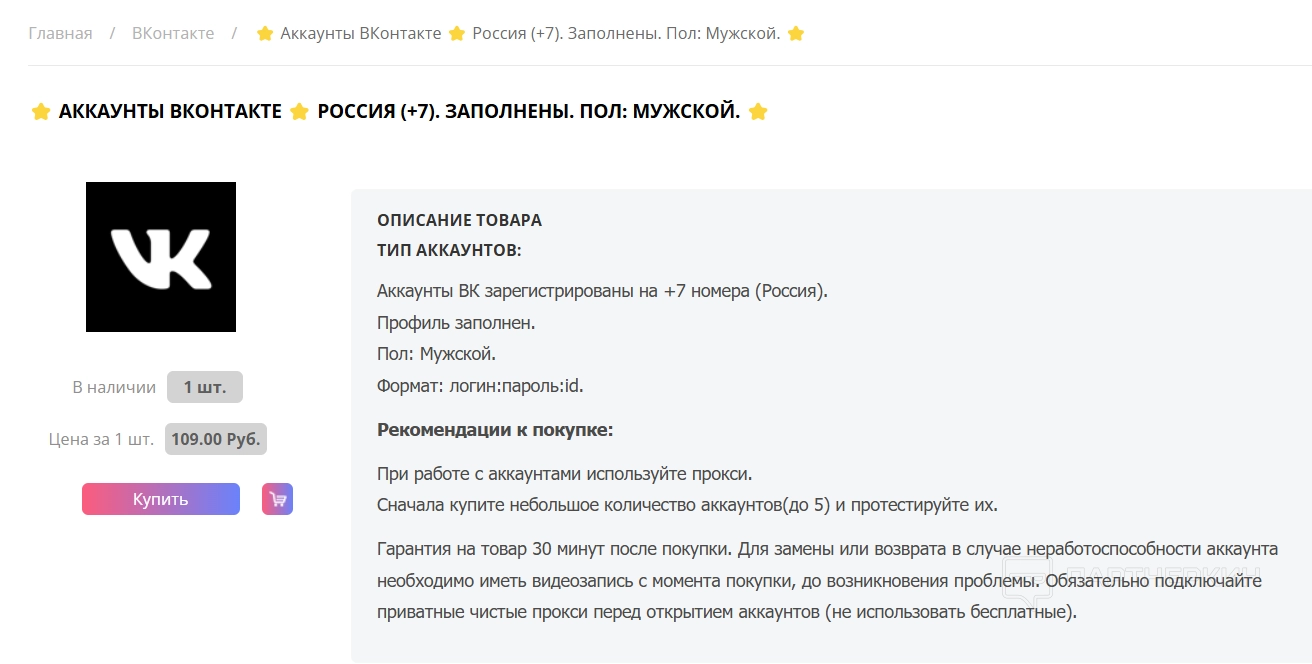The height and width of the screenshot is (664, 1312).
Task: Click the breadcrumb star before Россия (+7)
Action: pyautogui.click(x=457, y=34)
